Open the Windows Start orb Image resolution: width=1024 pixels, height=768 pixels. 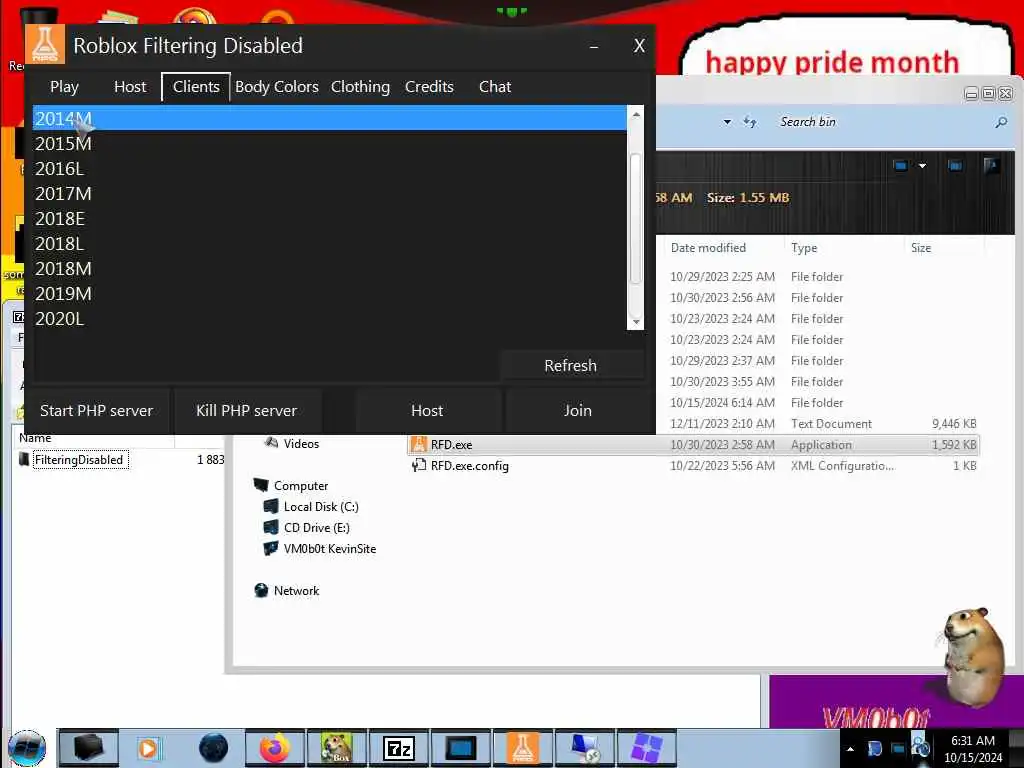click(x=27, y=748)
